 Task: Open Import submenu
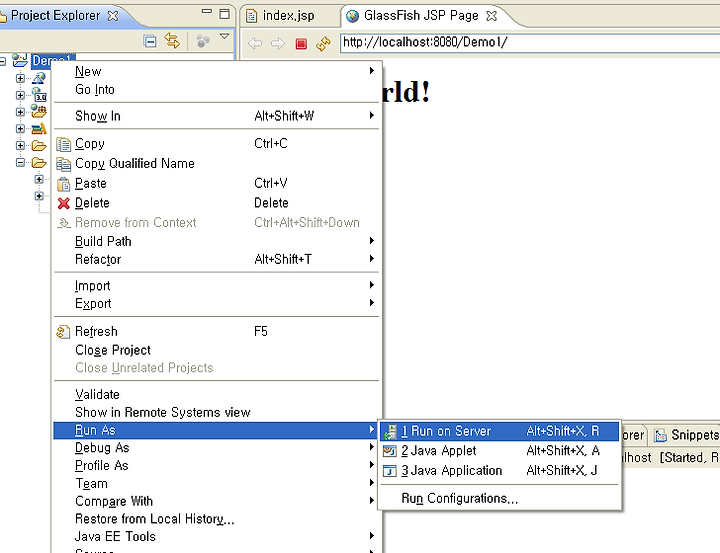click(217, 285)
